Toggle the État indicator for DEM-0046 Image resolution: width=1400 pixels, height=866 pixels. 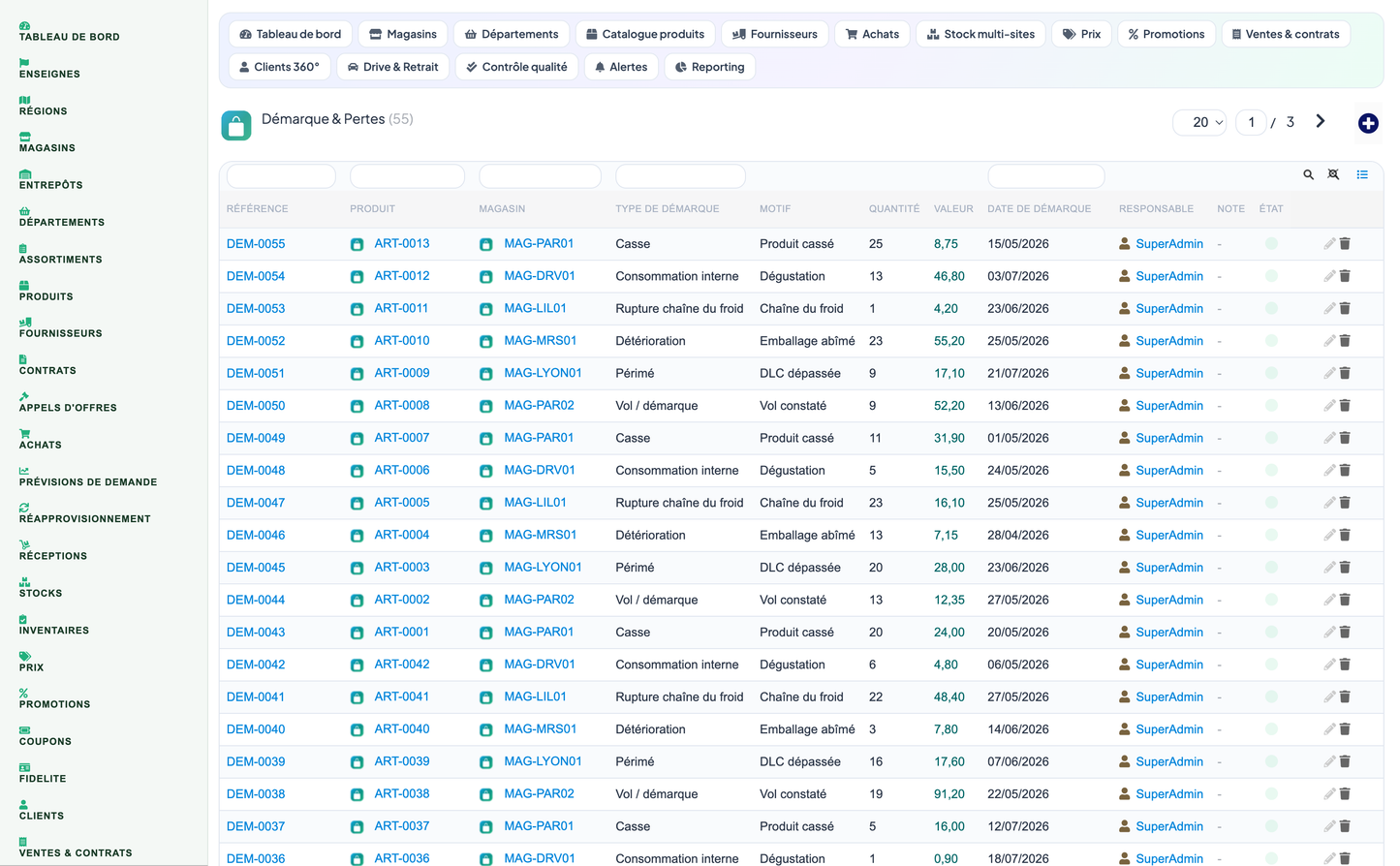1271,535
